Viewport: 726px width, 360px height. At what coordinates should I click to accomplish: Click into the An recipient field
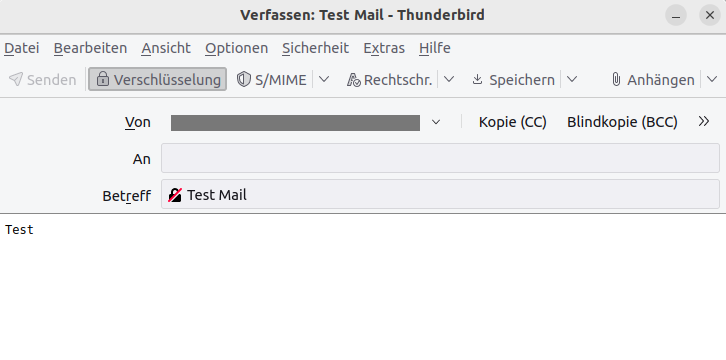click(x=440, y=158)
